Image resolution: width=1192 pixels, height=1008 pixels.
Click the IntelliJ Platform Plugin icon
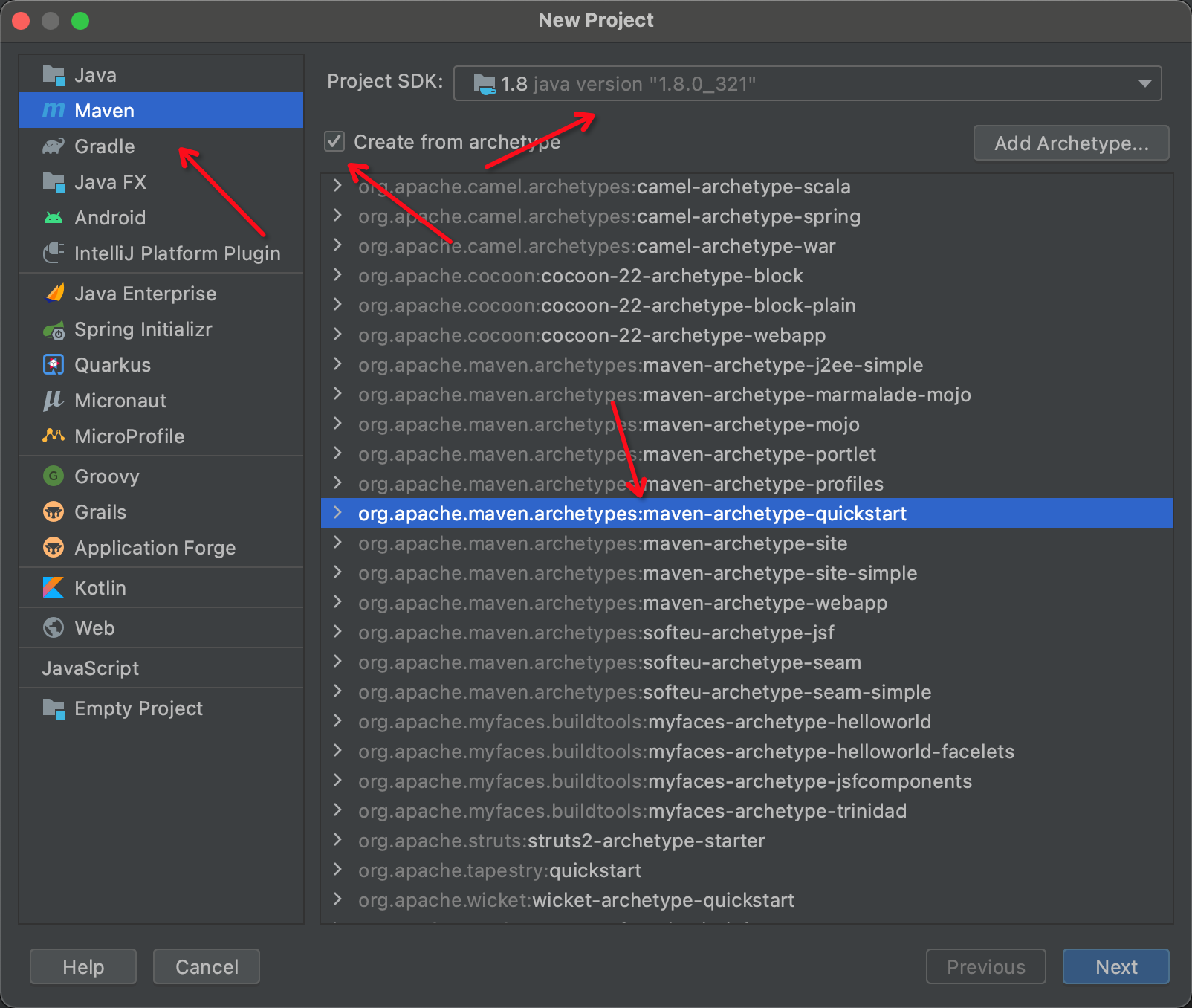(x=54, y=253)
